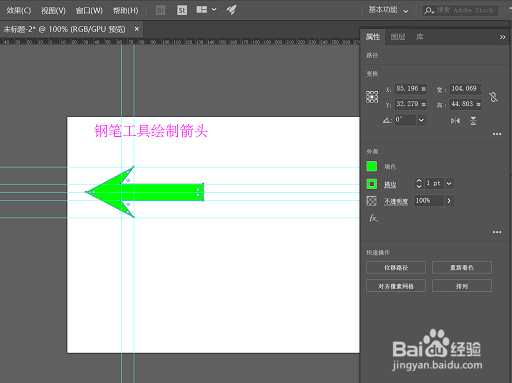Open more appearance options ellipsis
This screenshot has height=383, width=512.
[497, 232]
